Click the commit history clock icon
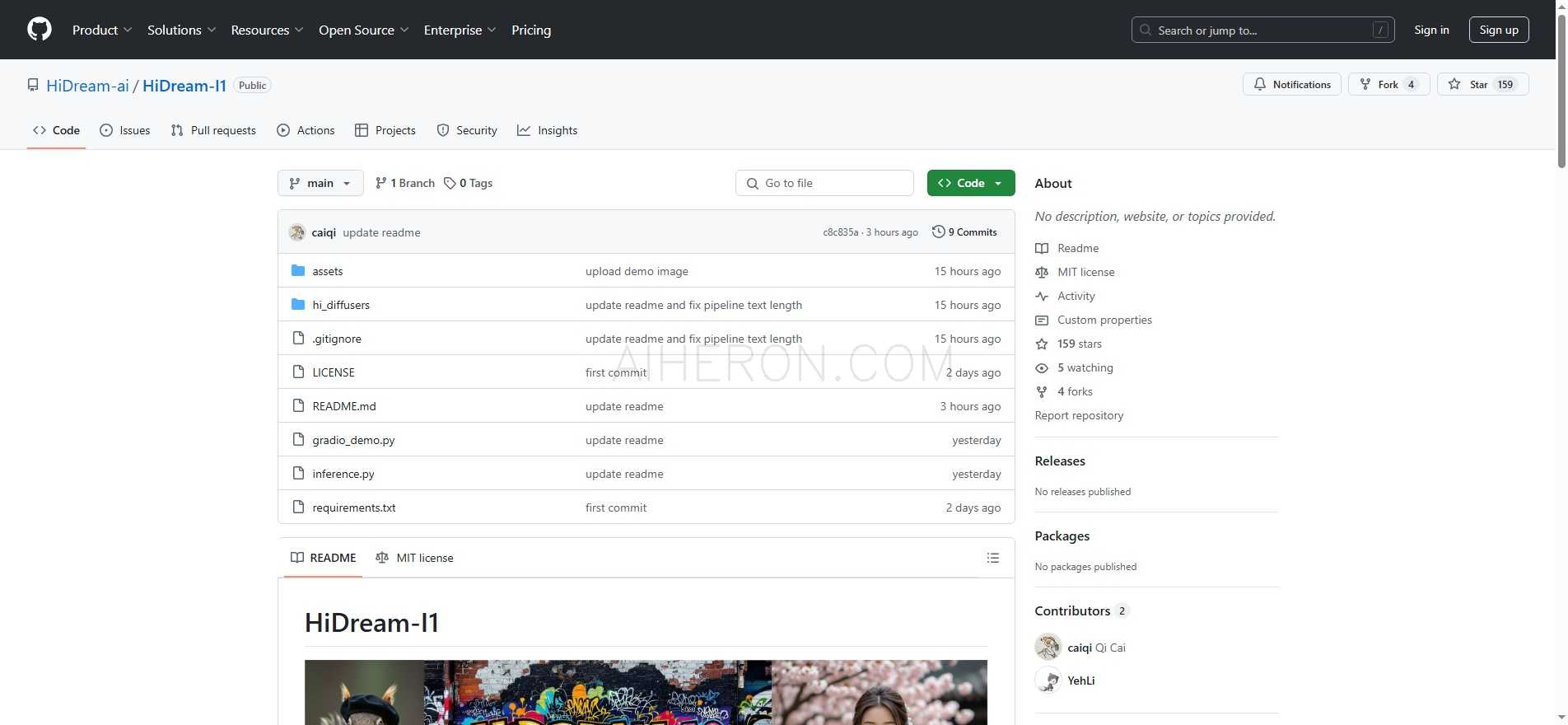 pyautogui.click(x=938, y=232)
